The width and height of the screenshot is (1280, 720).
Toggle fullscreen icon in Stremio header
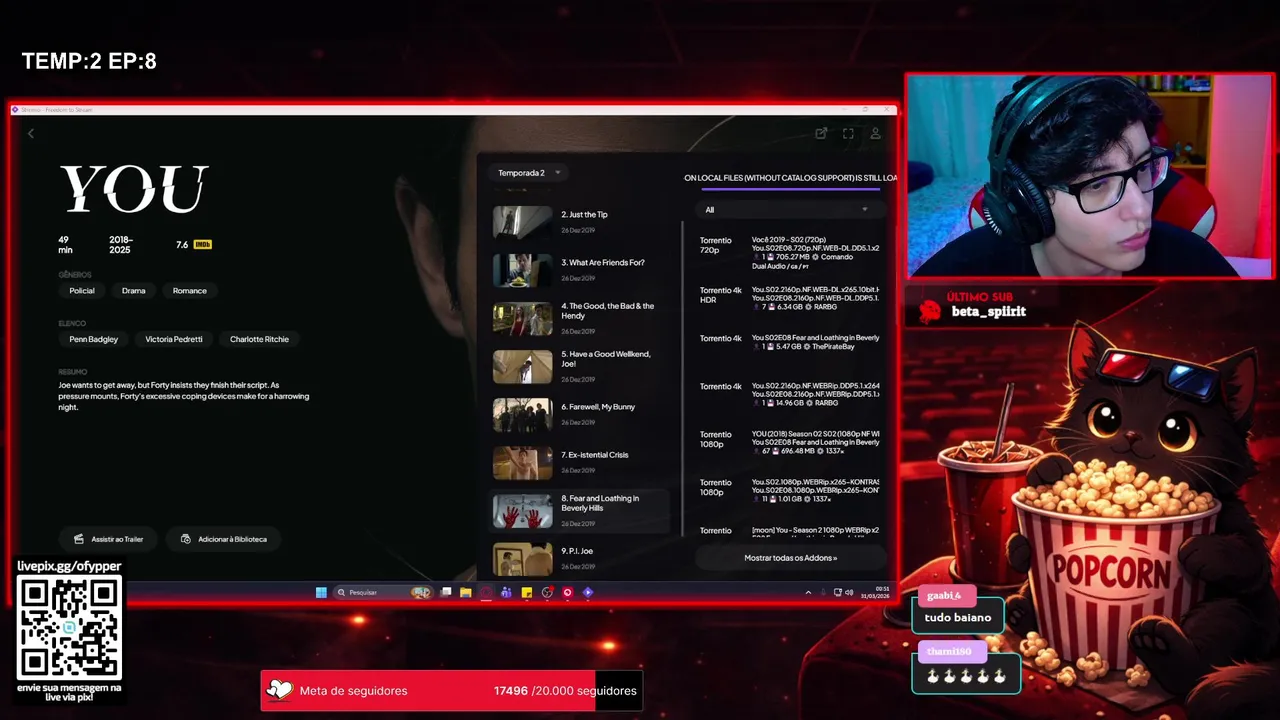tap(848, 133)
